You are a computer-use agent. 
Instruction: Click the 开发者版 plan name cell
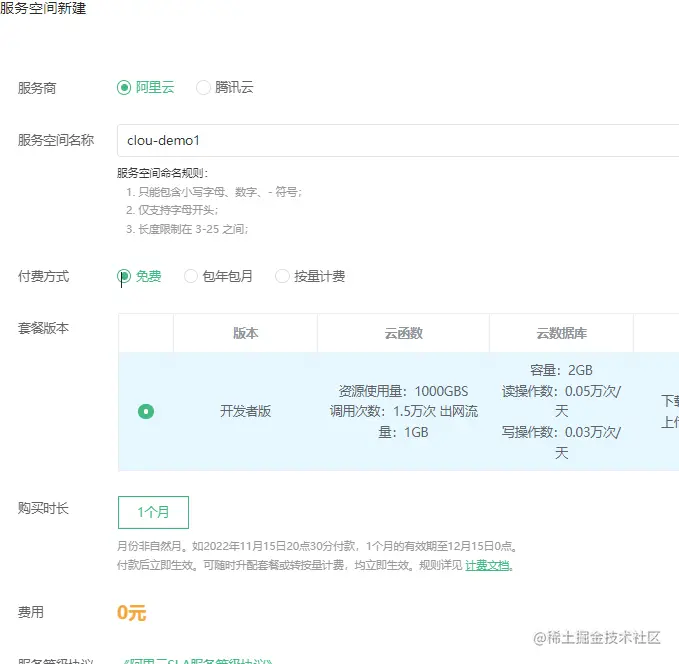coord(246,411)
